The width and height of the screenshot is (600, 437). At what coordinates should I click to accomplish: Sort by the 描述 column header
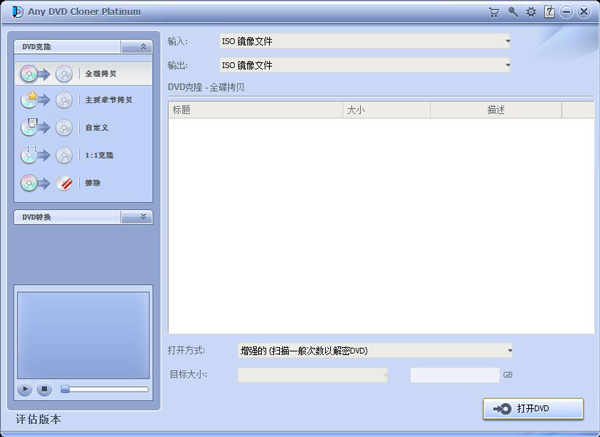[x=496, y=110]
